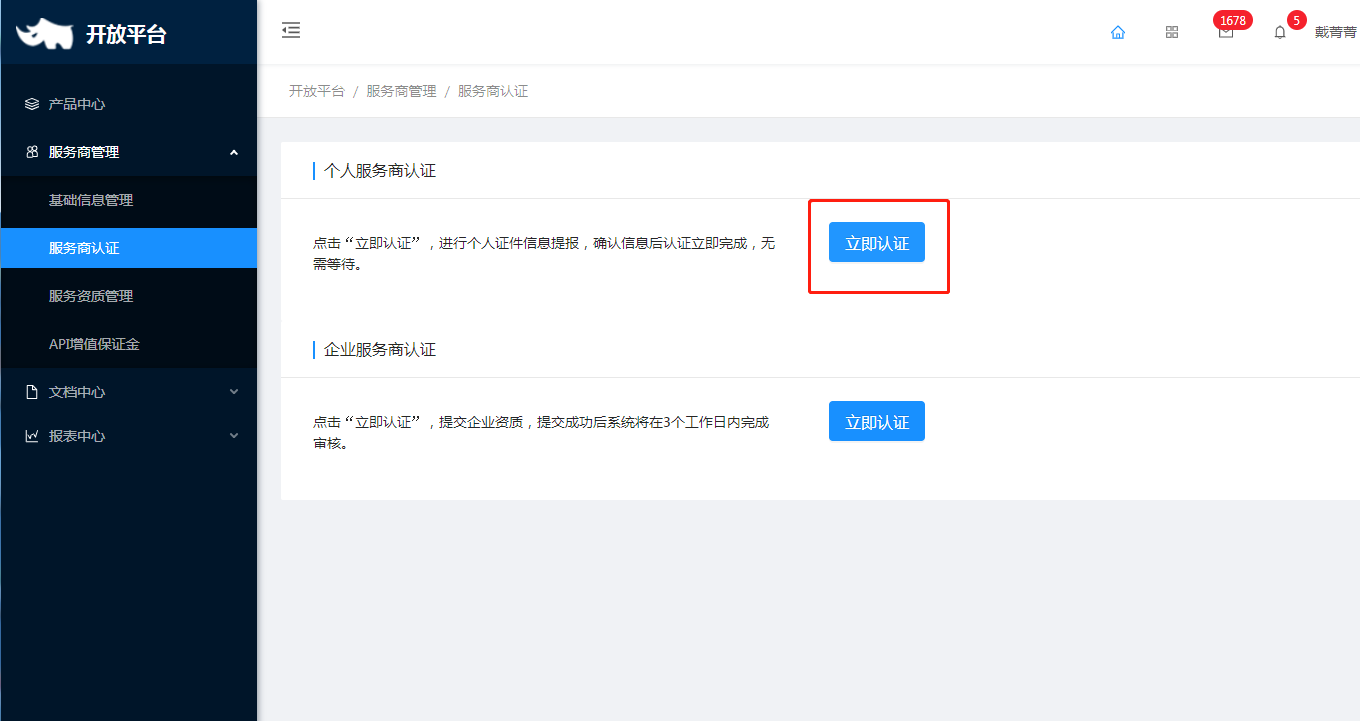Open notifications bell with 5 badge
This screenshot has height=721, width=1360.
pos(1280,32)
